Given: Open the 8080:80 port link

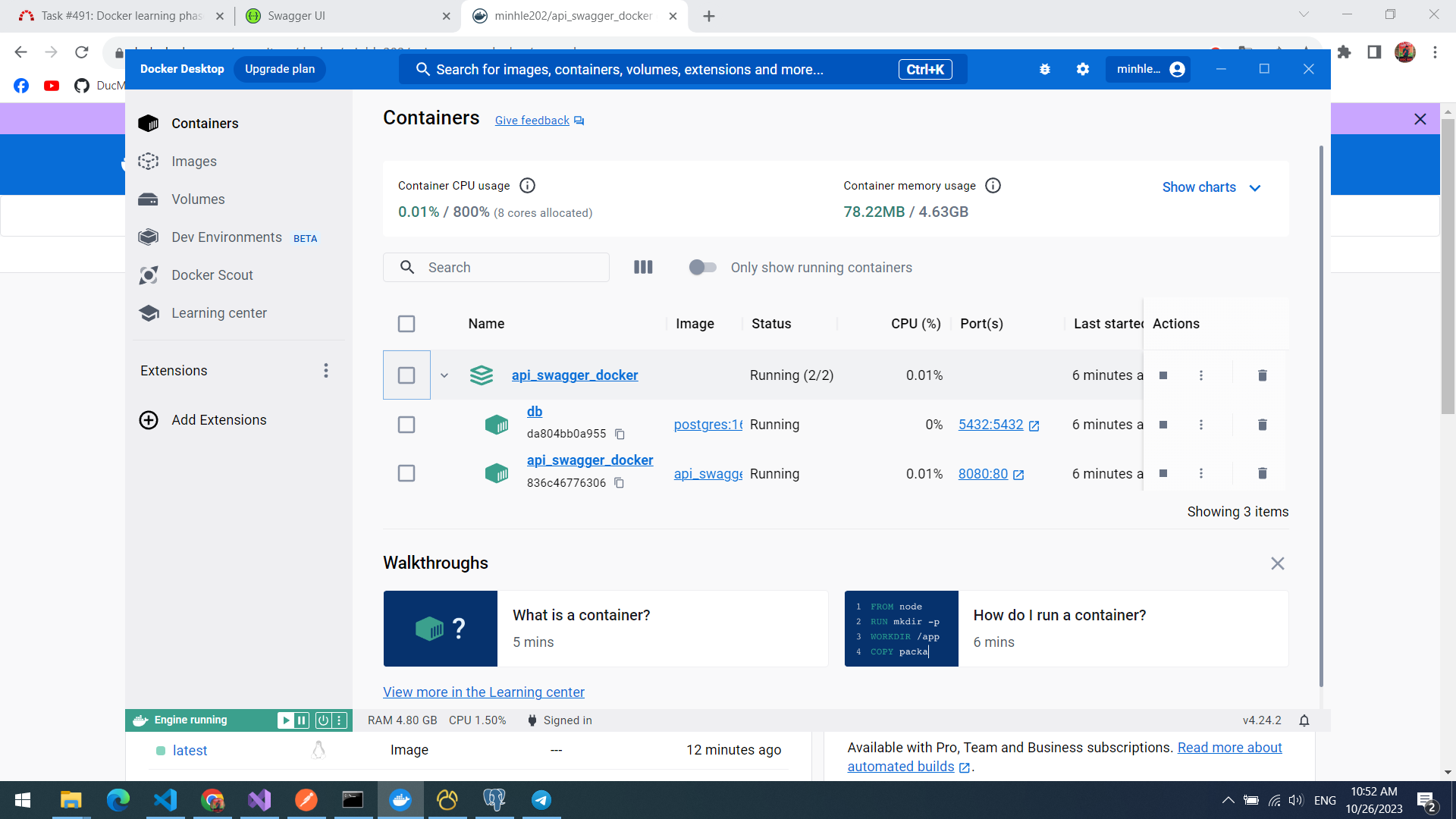Looking at the screenshot, I should (x=983, y=474).
